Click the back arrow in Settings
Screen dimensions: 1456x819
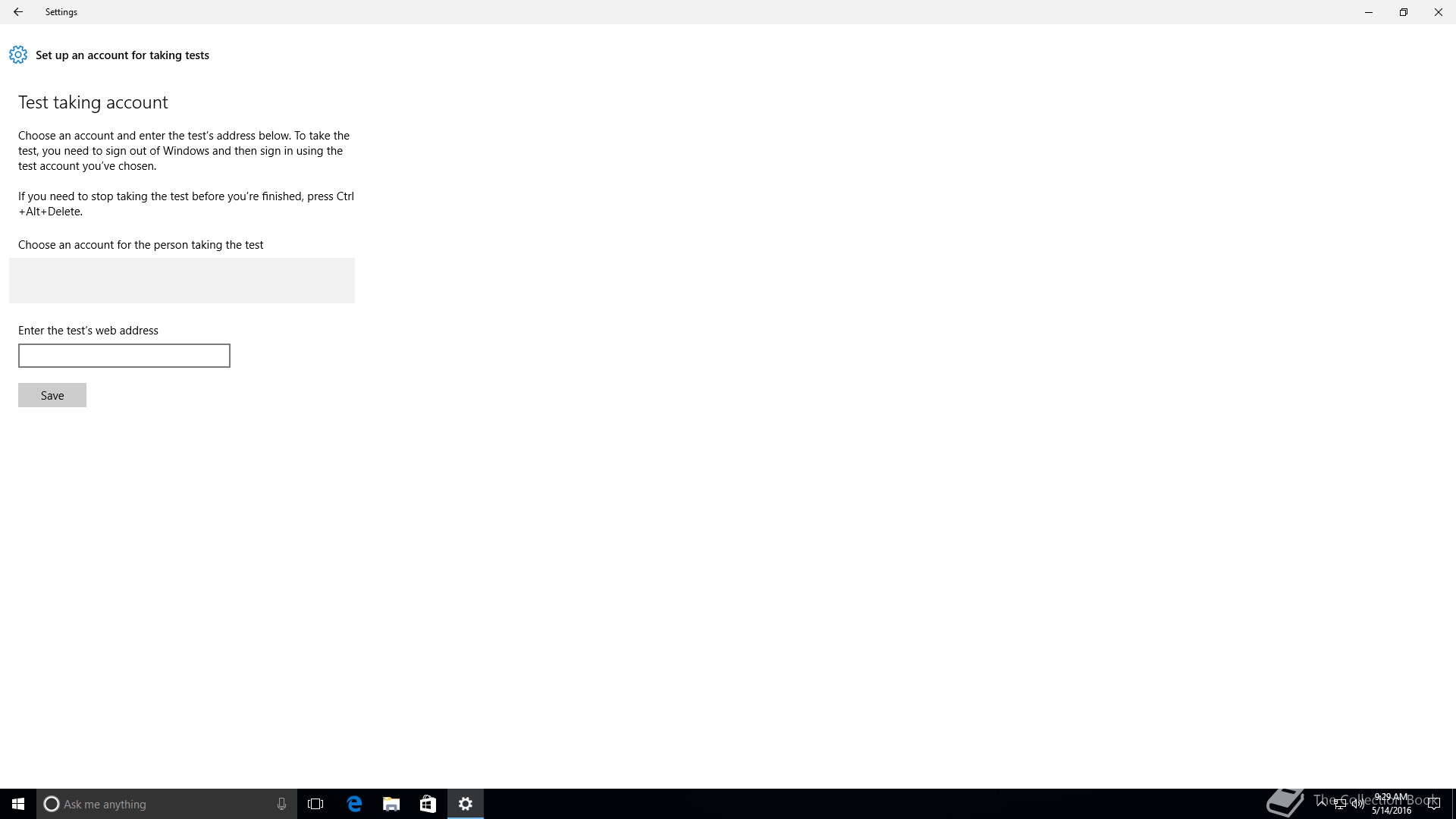pyautogui.click(x=18, y=12)
